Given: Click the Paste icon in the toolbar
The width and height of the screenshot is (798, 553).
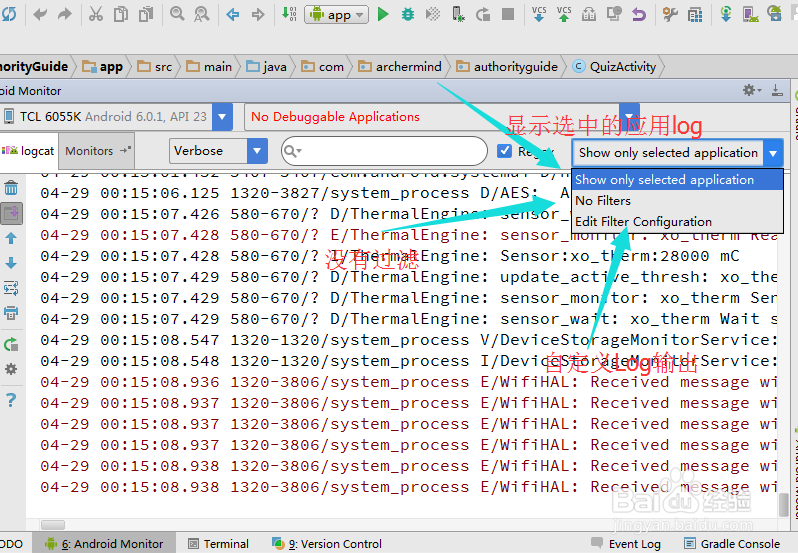Looking at the screenshot, I should coord(146,14).
